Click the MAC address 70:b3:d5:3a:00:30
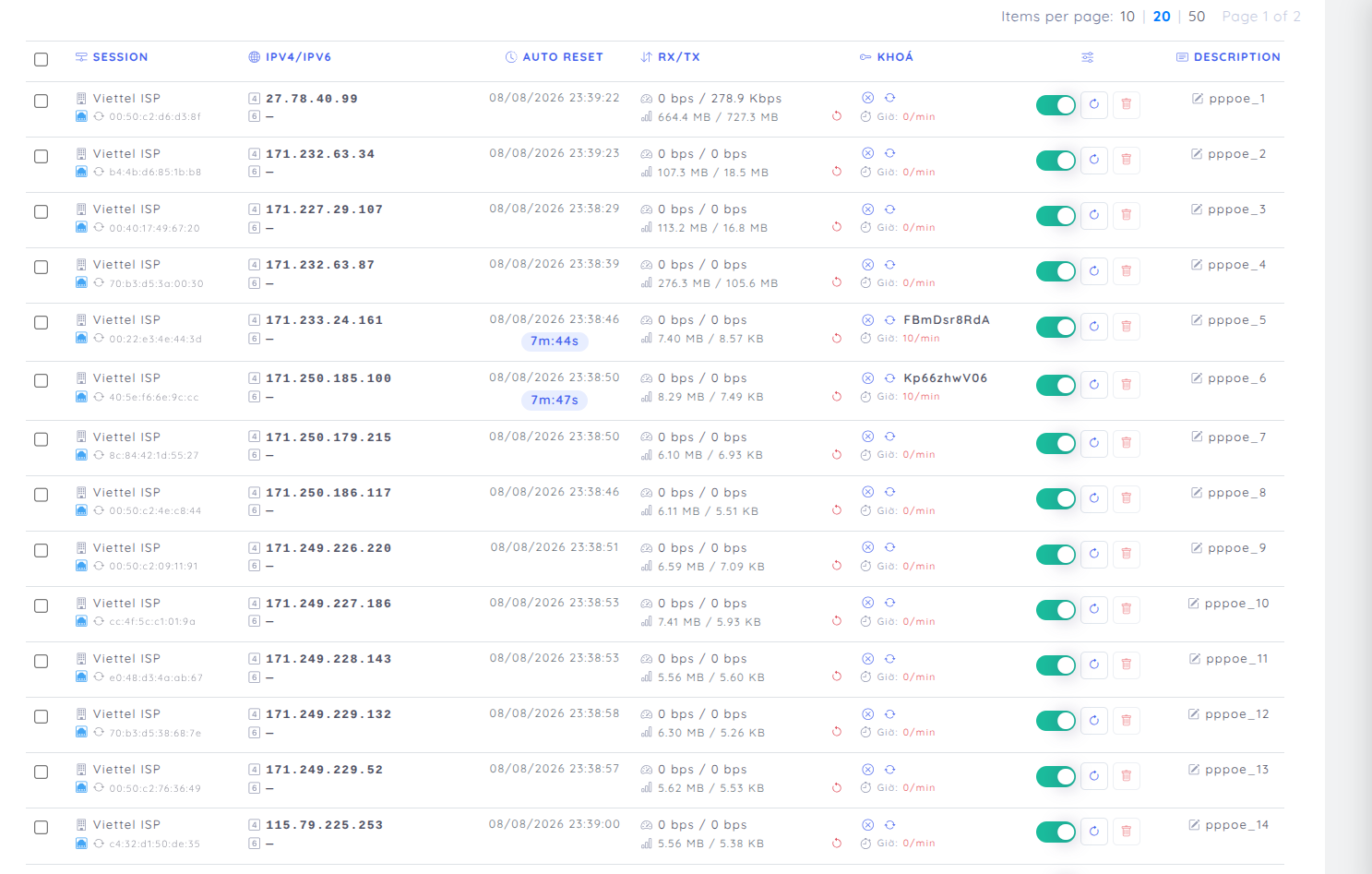Image resolution: width=1372 pixels, height=874 pixels. pos(156,283)
